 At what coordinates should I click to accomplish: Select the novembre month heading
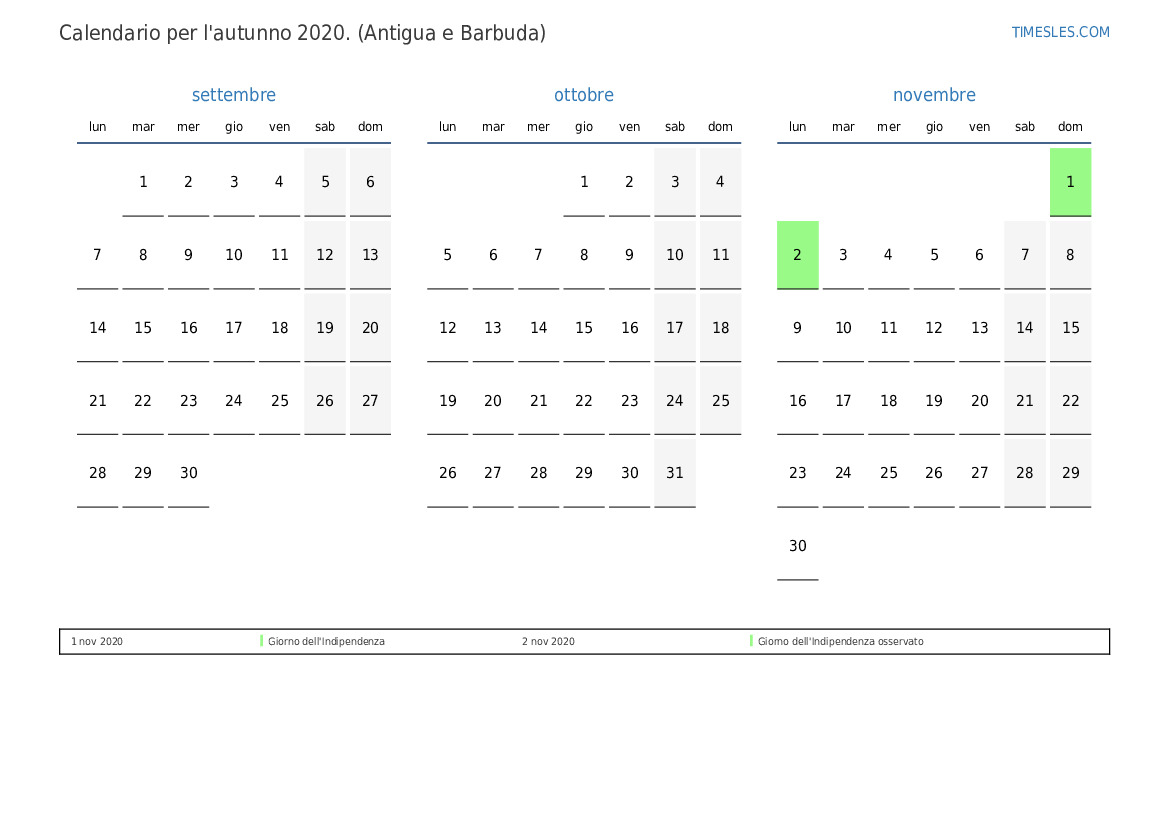coord(934,95)
